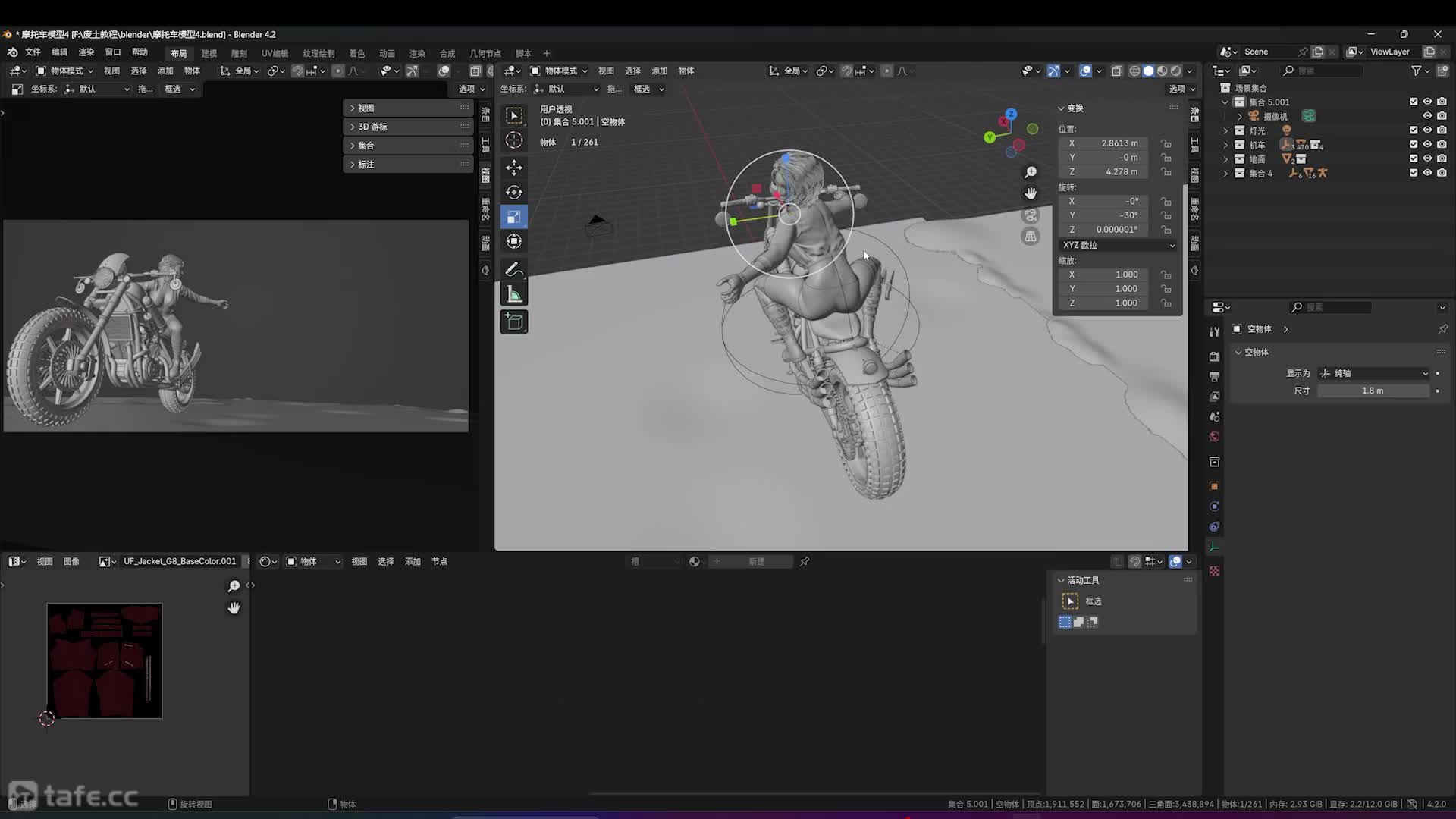Uncheck the 集合 5.001 collection checkbox

(x=1414, y=102)
